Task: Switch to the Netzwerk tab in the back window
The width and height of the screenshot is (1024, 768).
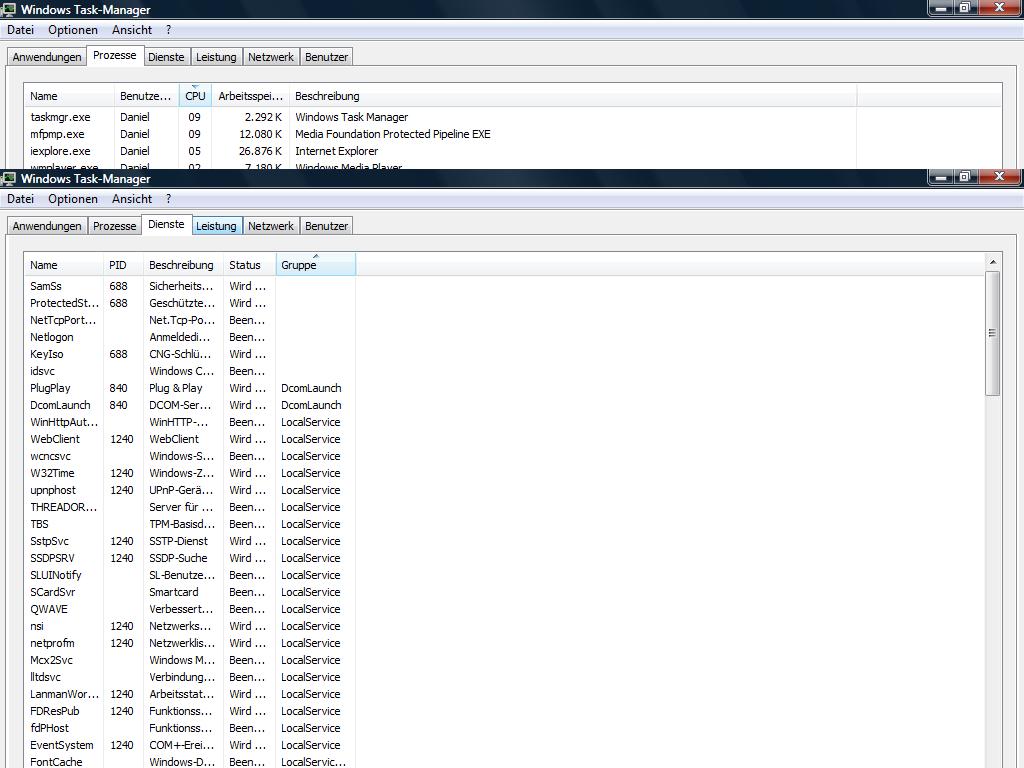Action: point(270,57)
